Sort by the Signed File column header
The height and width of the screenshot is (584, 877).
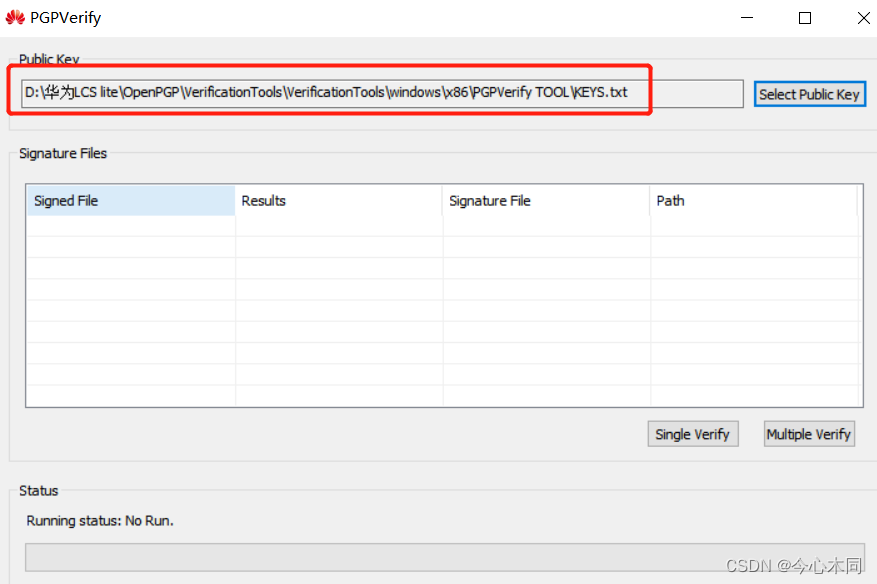point(131,201)
